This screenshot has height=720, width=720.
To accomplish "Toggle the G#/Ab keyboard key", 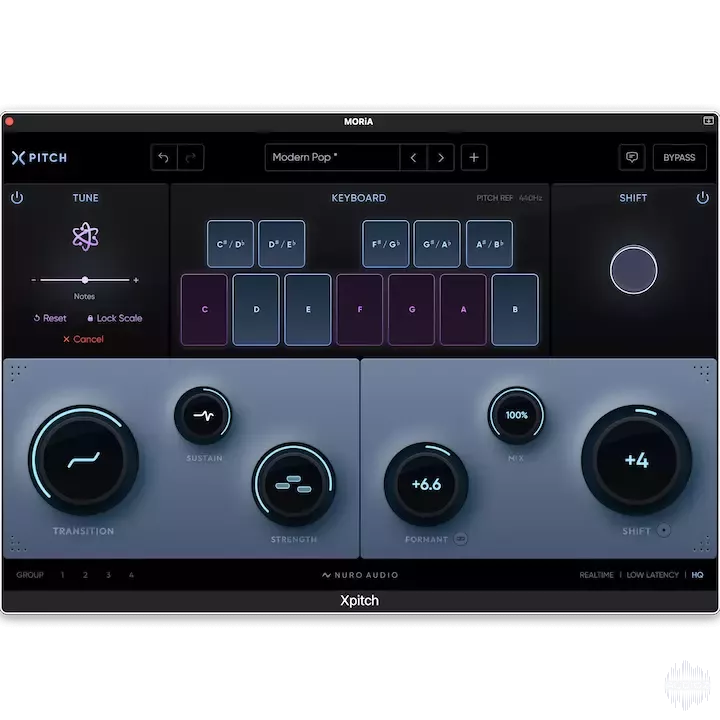I will [x=437, y=244].
